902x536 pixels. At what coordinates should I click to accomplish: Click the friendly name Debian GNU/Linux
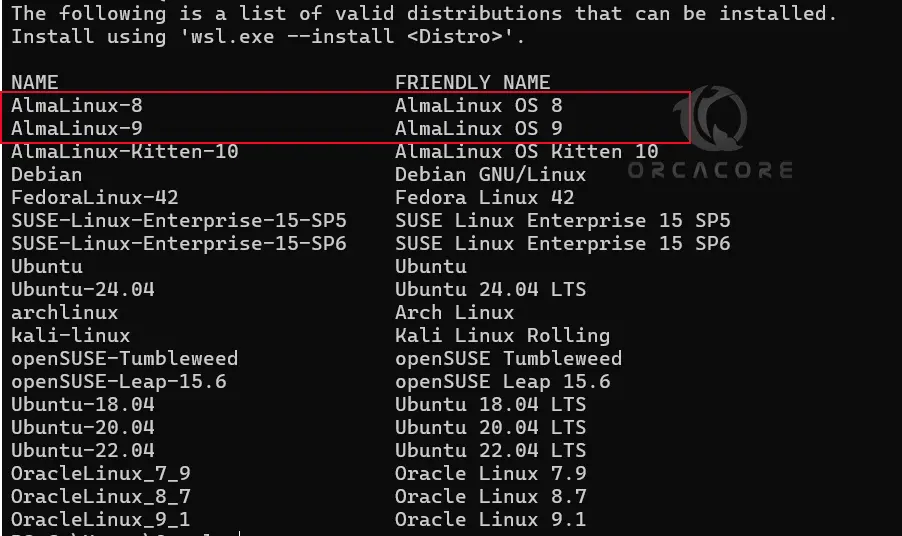[x=490, y=174]
